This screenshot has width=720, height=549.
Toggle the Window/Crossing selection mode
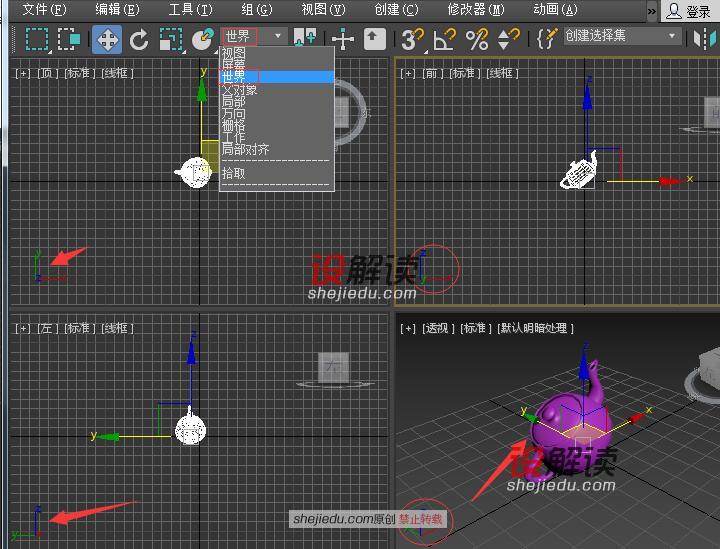(x=69, y=39)
